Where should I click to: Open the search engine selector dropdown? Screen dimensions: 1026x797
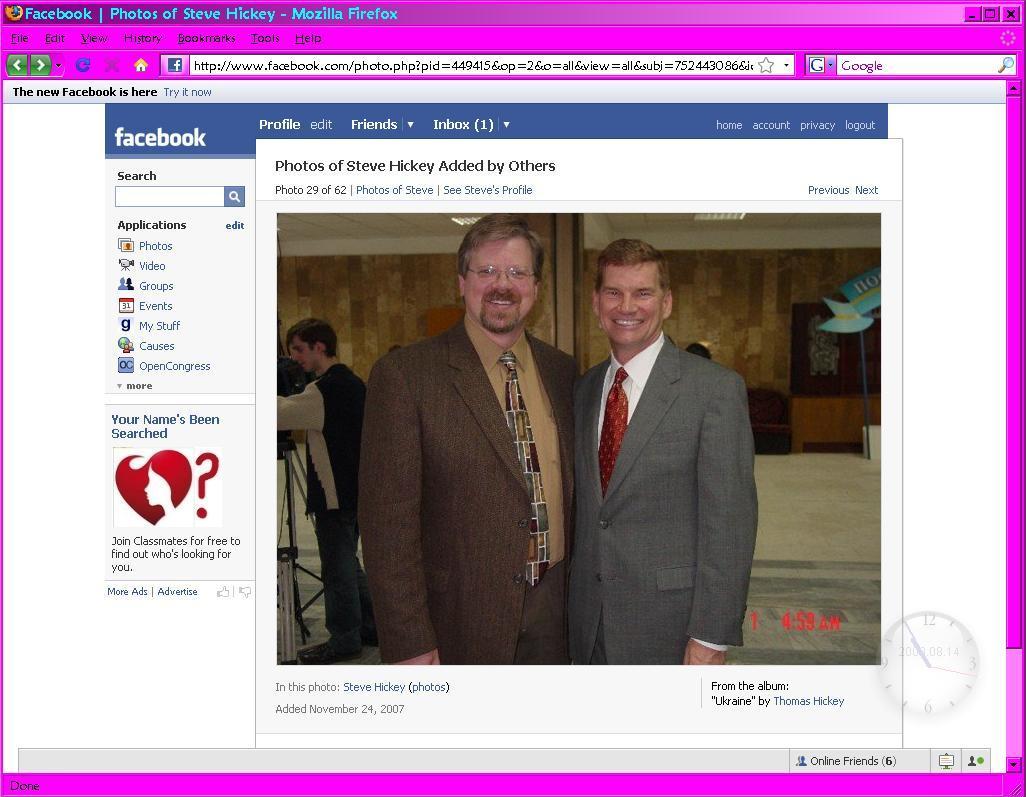tap(830, 65)
